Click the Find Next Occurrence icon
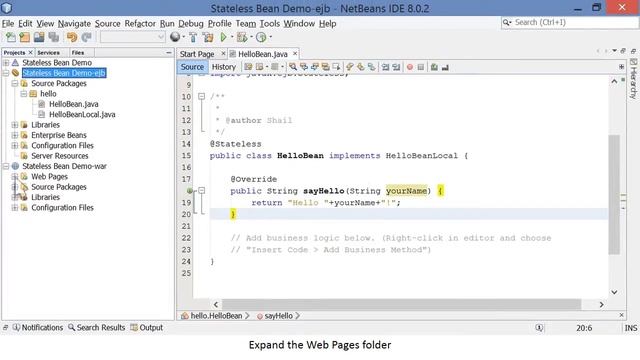 [314, 67]
